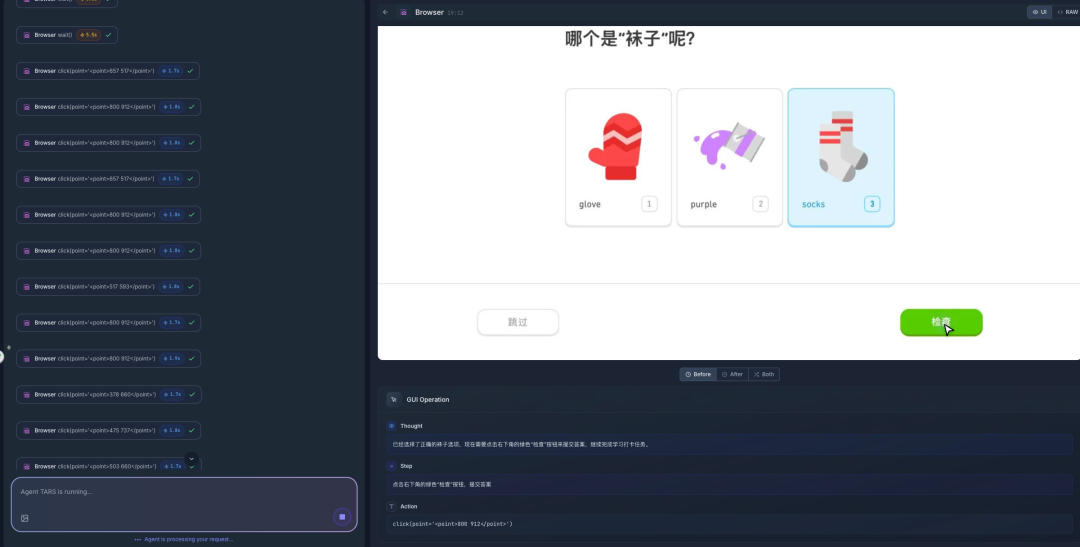Click the Browser icon in the panel header

click(x=403, y=12)
